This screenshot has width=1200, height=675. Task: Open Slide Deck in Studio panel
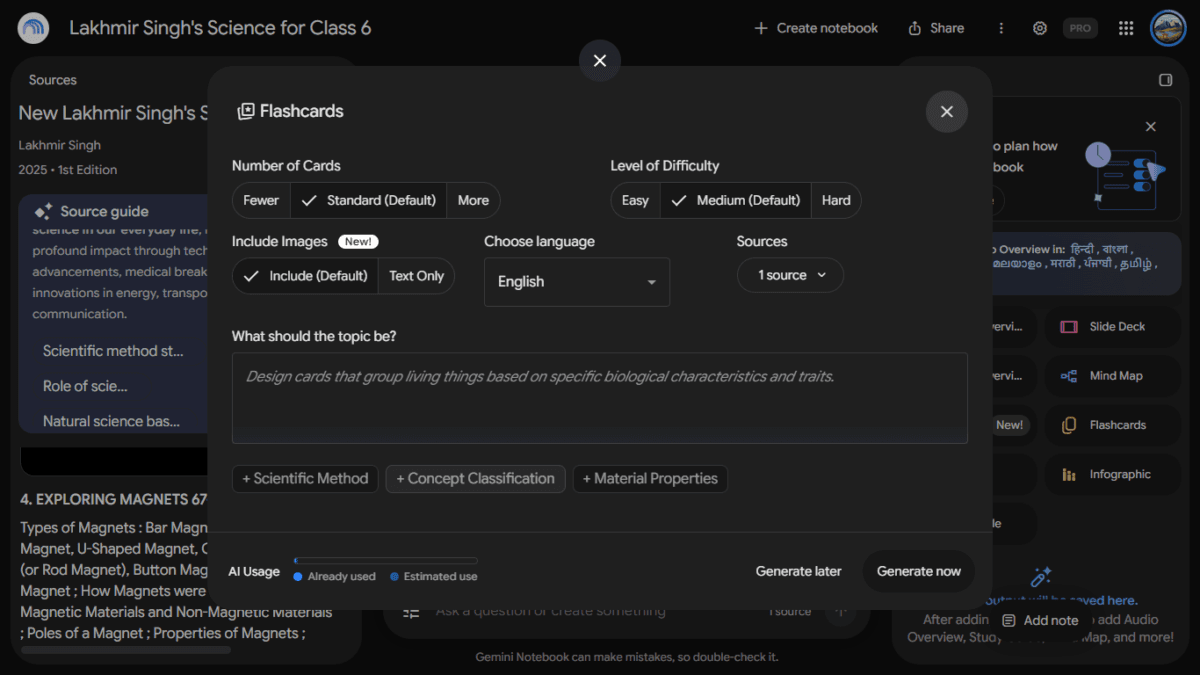[1112, 326]
